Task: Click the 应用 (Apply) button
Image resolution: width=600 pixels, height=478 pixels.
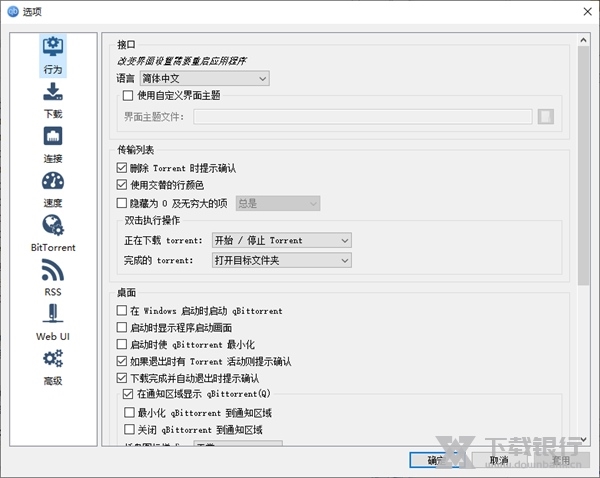Action: (x=561, y=460)
